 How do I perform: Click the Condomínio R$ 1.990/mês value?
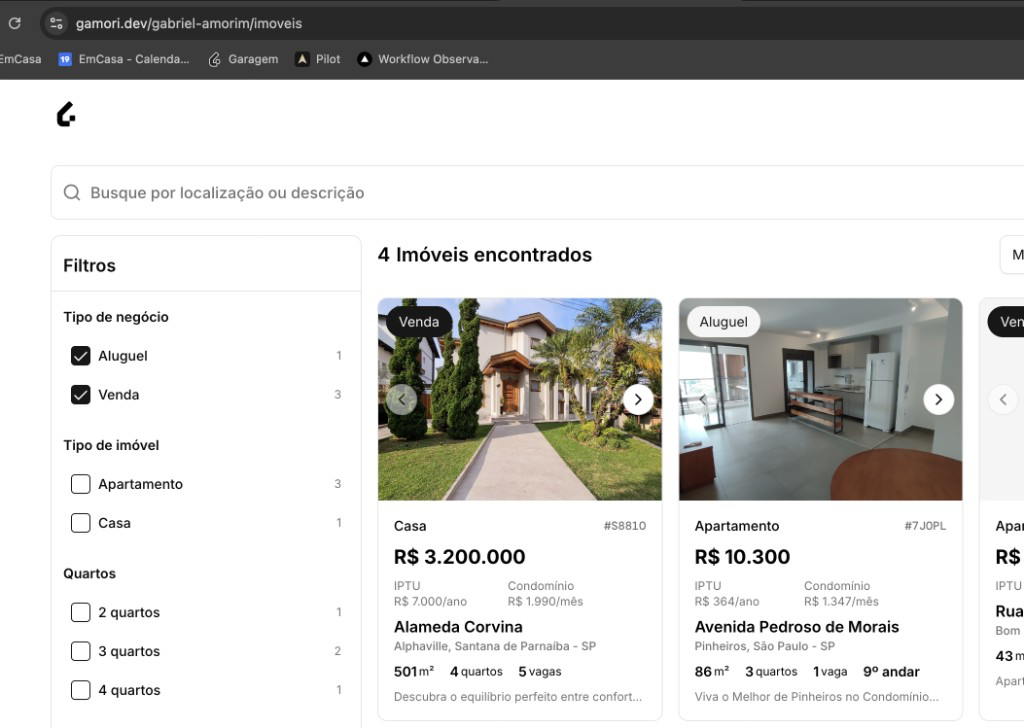(545, 601)
